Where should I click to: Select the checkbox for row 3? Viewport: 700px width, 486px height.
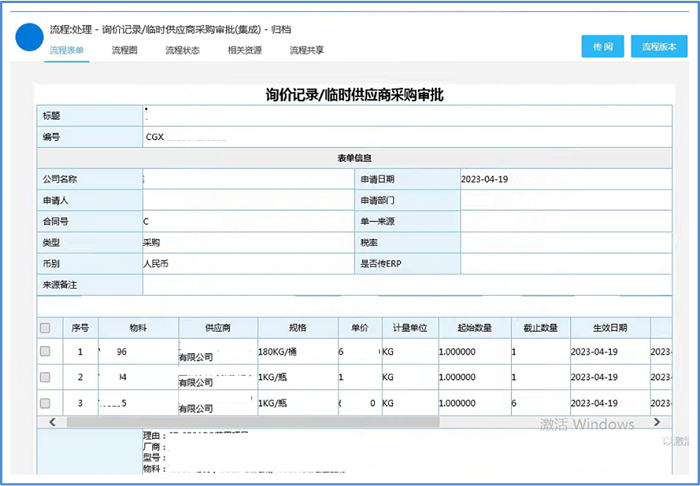(45, 402)
